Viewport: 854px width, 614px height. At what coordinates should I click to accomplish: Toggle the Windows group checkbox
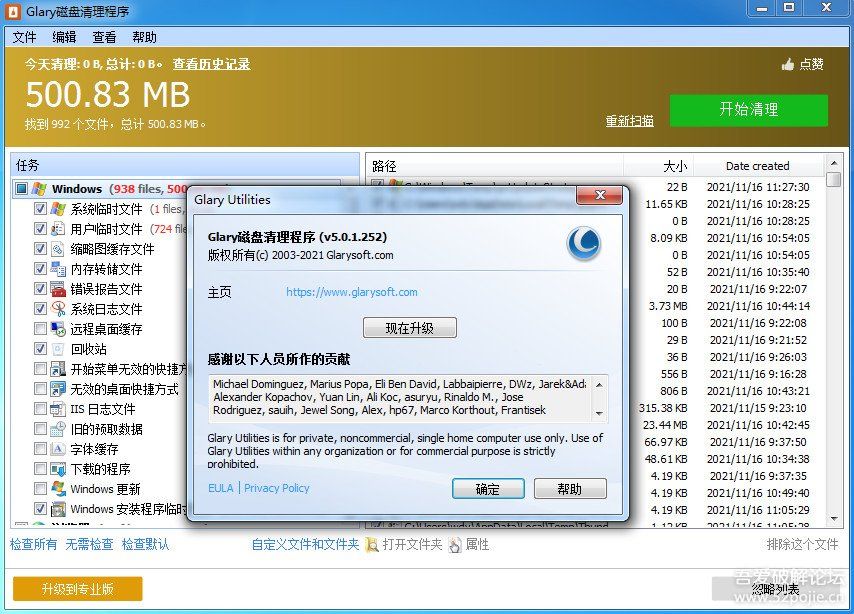pyautogui.click(x=21, y=189)
